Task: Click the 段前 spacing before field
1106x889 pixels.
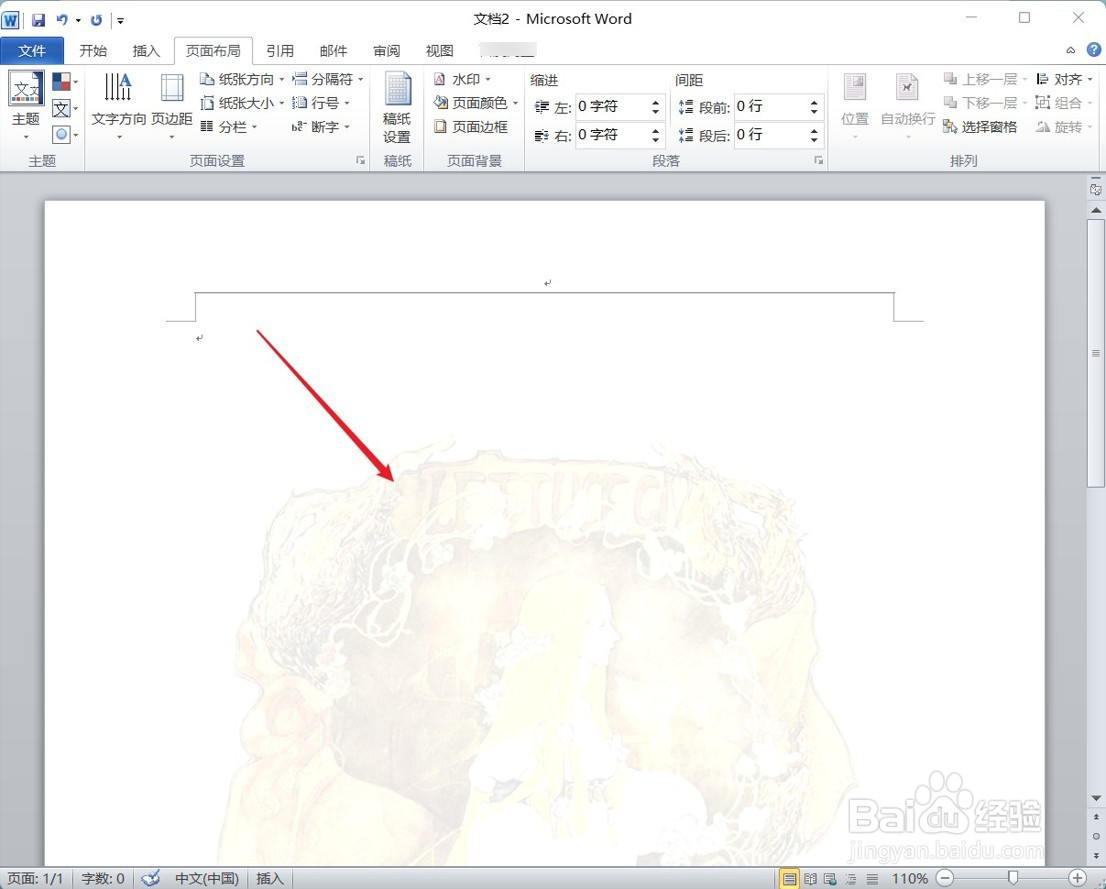Action: coord(770,107)
